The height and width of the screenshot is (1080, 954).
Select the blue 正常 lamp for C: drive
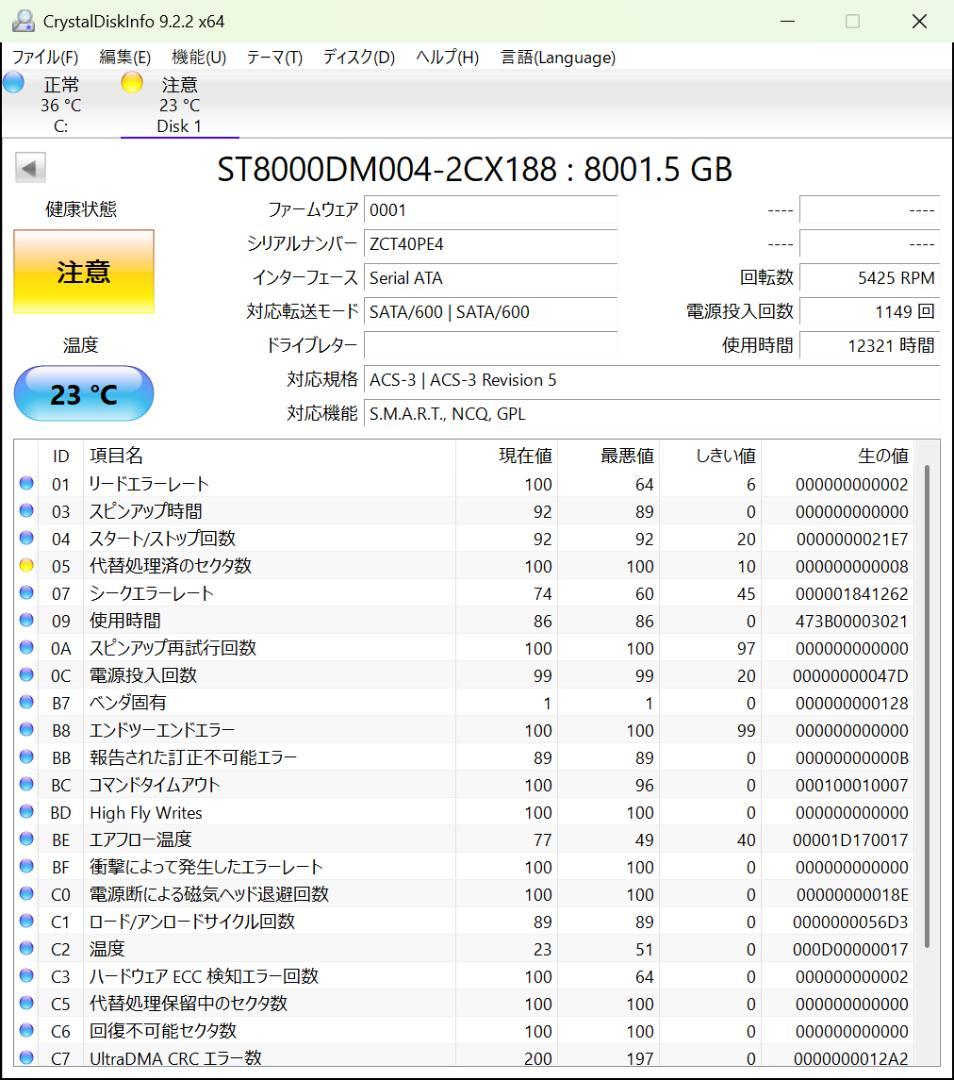coord(12,84)
